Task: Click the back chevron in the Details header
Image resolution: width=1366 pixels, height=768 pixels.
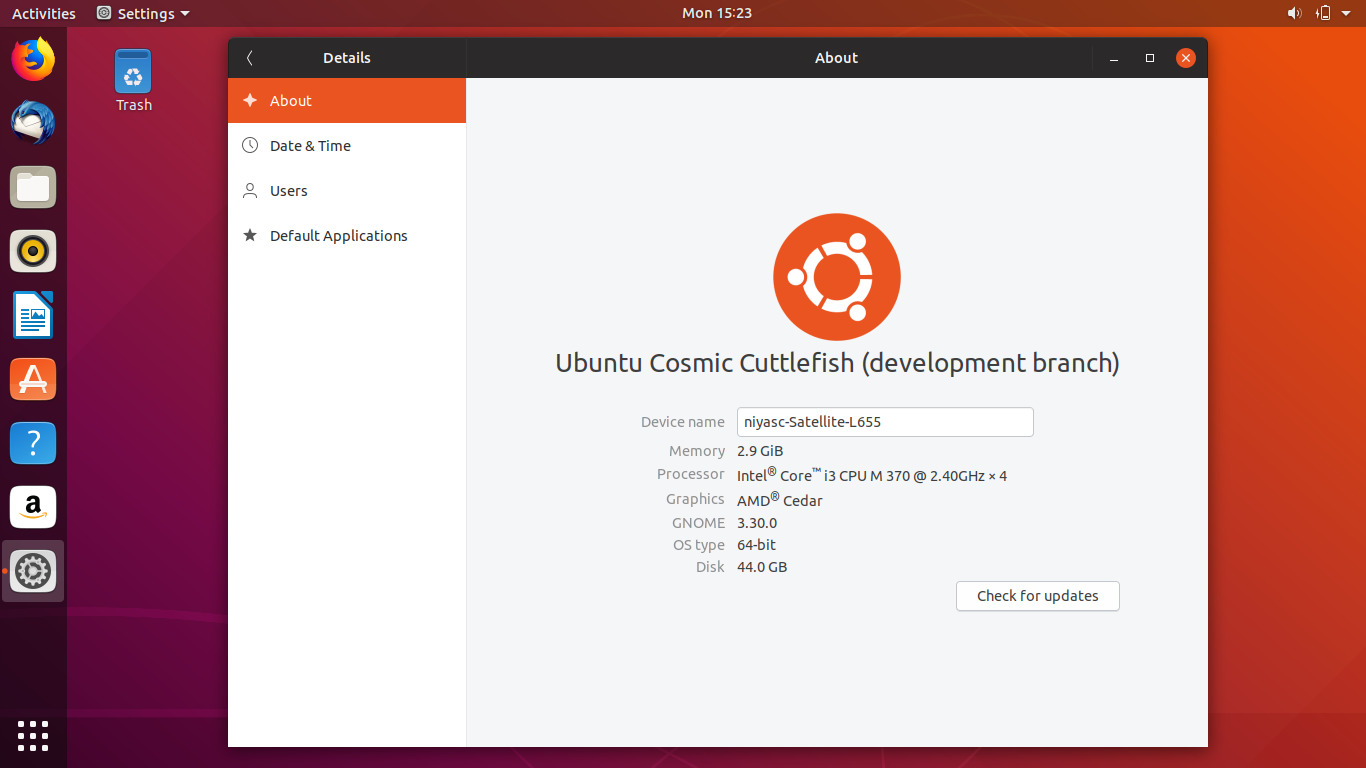Action: coord(249,57)
